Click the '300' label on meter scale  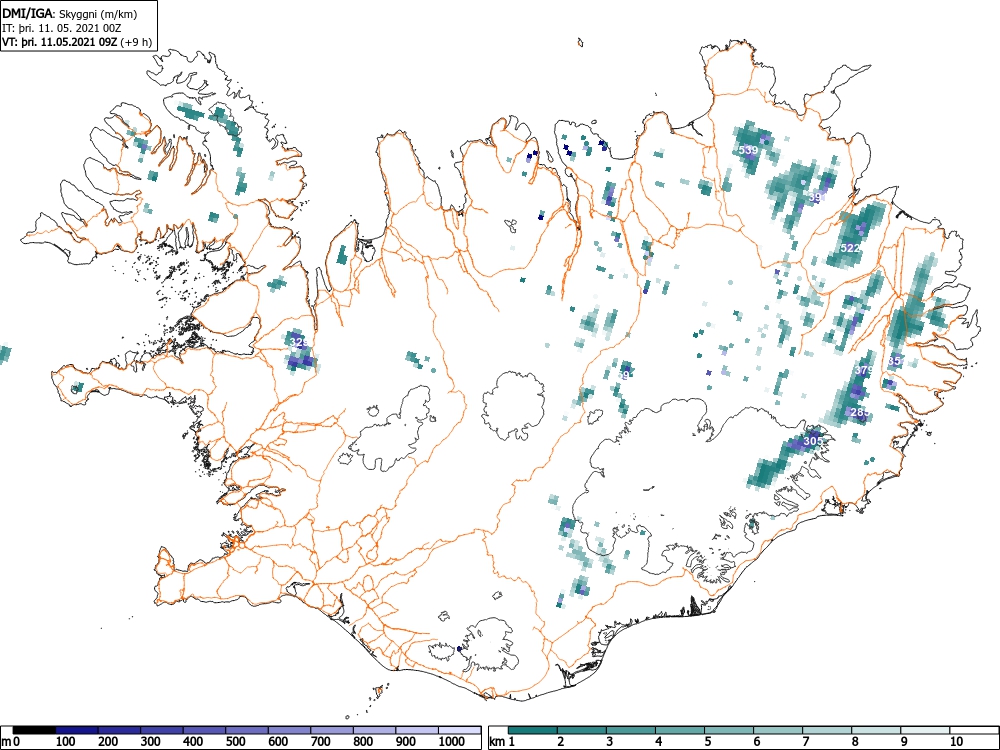(x=151, y=742)
